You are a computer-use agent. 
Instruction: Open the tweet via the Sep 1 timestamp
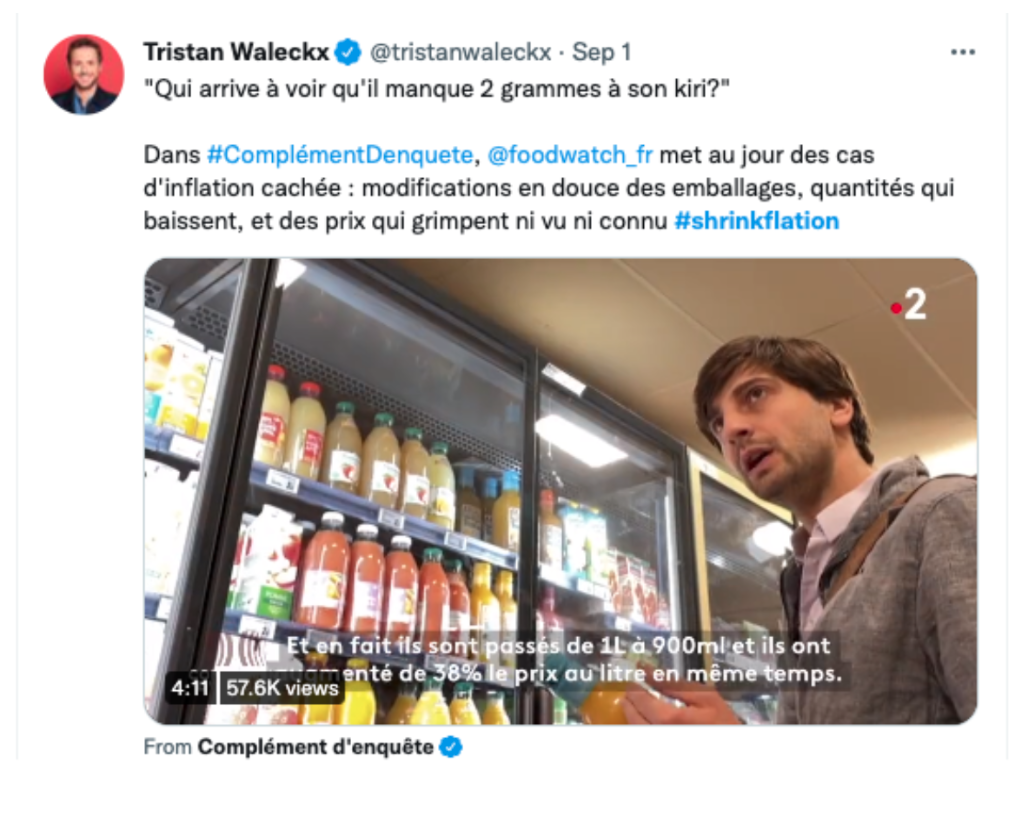point(602,52)
